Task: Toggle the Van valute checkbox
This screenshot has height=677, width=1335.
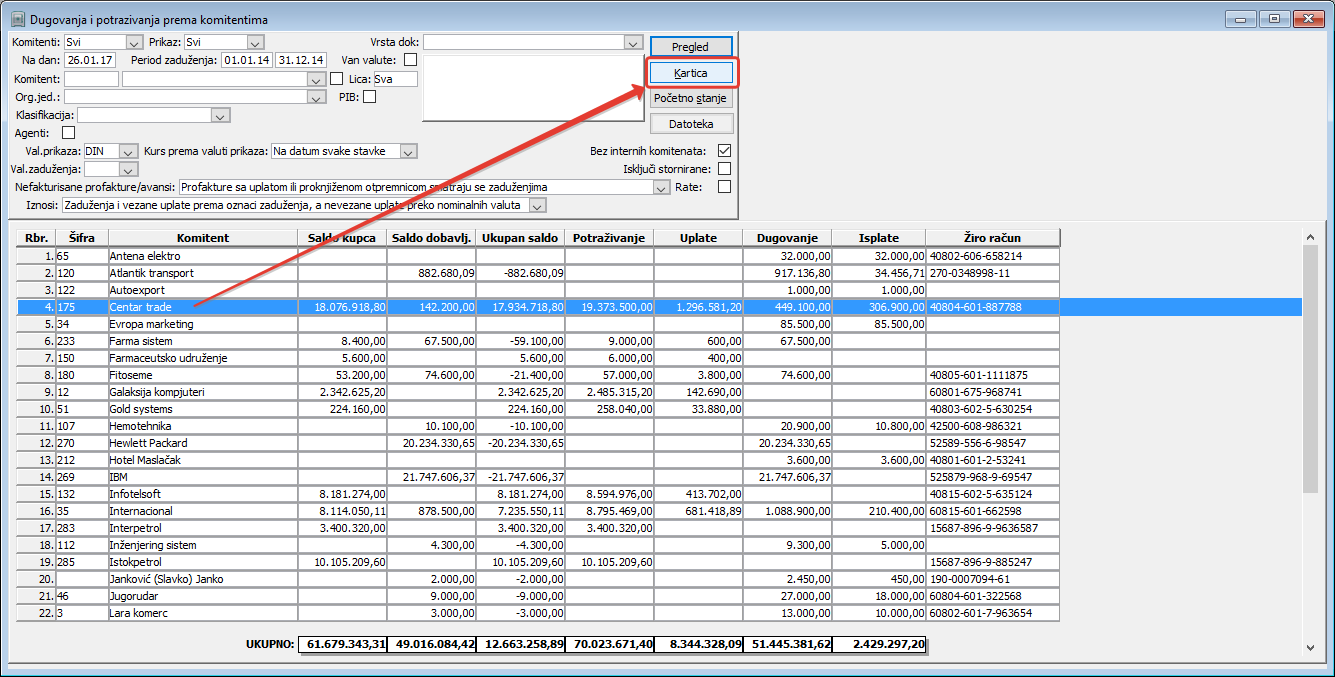Action: coord(410,61)
